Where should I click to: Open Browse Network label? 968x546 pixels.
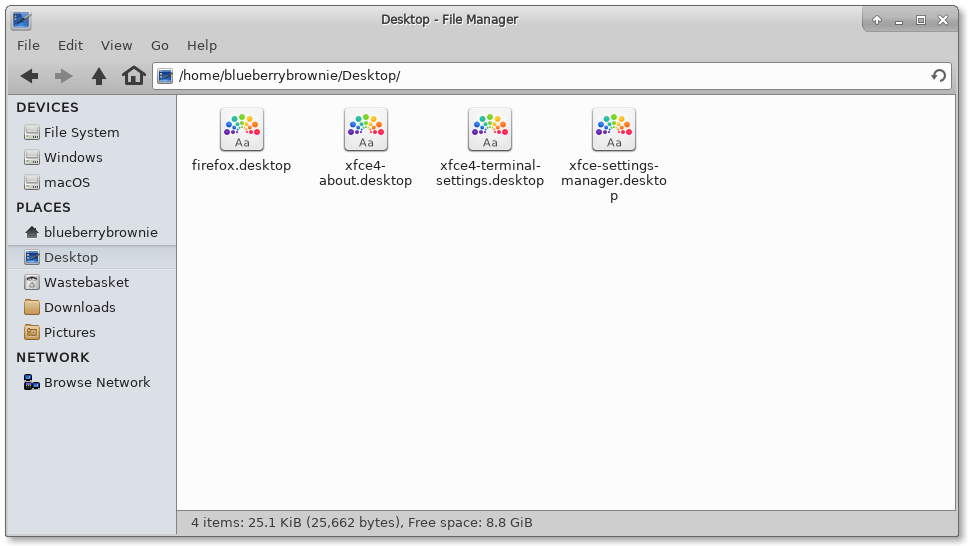coord(97,382)
